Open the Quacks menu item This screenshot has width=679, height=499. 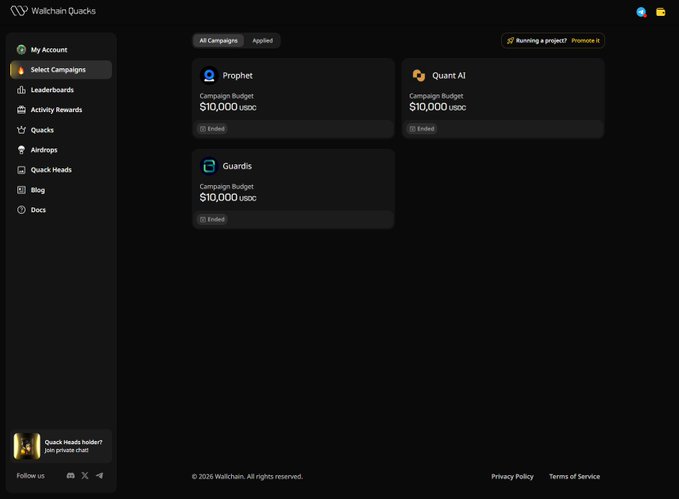coord(61,130)
